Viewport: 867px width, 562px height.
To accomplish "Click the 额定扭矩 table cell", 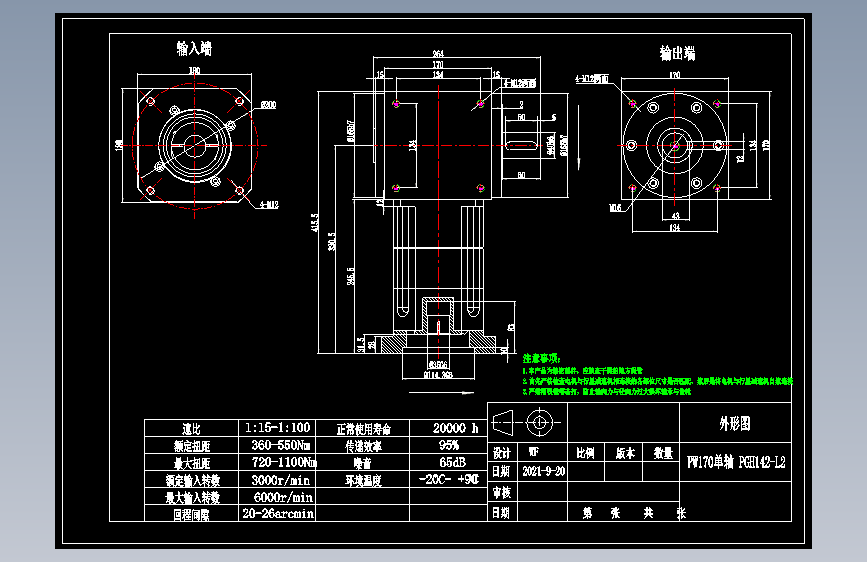I will point(192,446).
